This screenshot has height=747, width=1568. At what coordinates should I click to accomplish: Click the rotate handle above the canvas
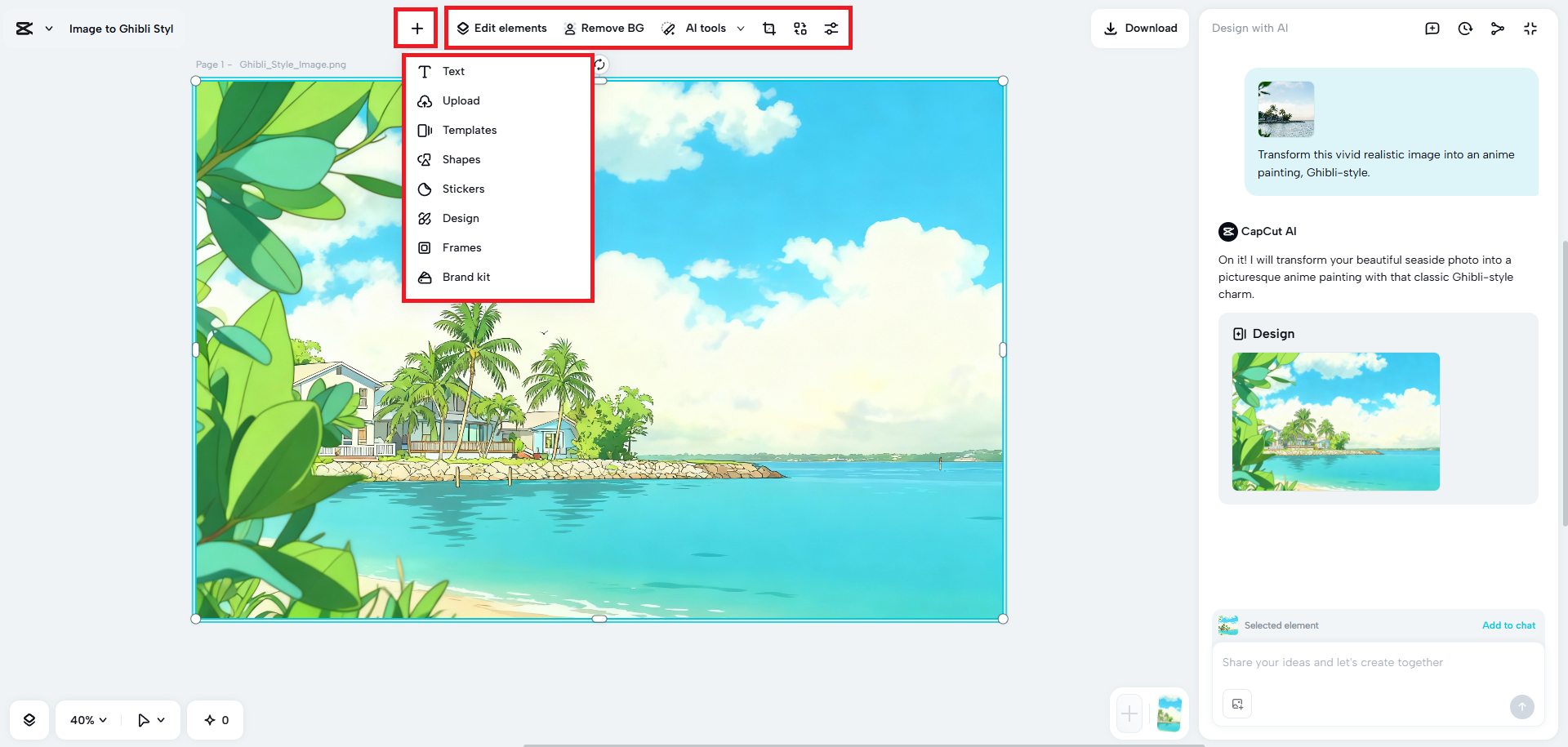click(600, 64)
